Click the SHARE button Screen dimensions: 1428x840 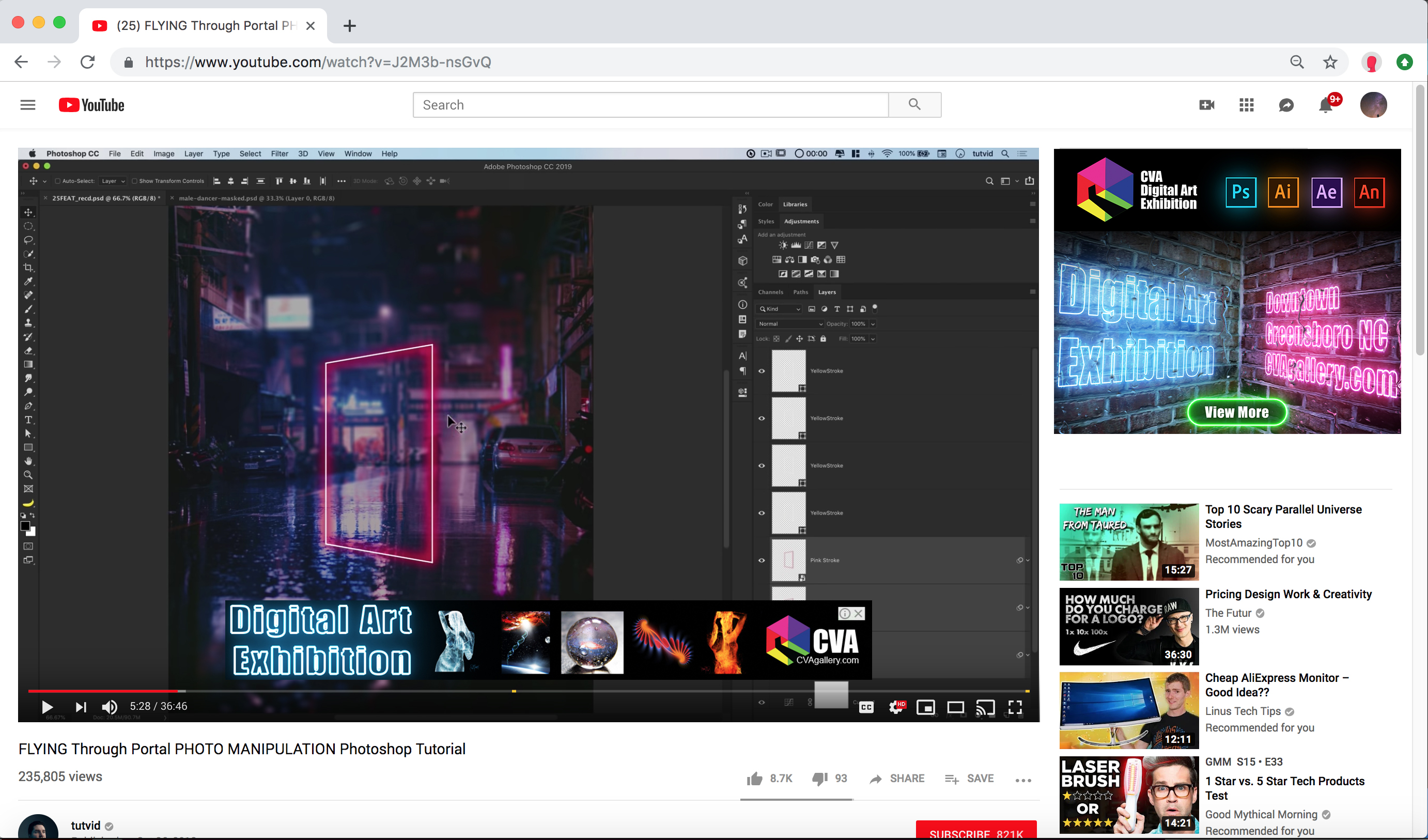pyautogui.click(x=897, y=779)
